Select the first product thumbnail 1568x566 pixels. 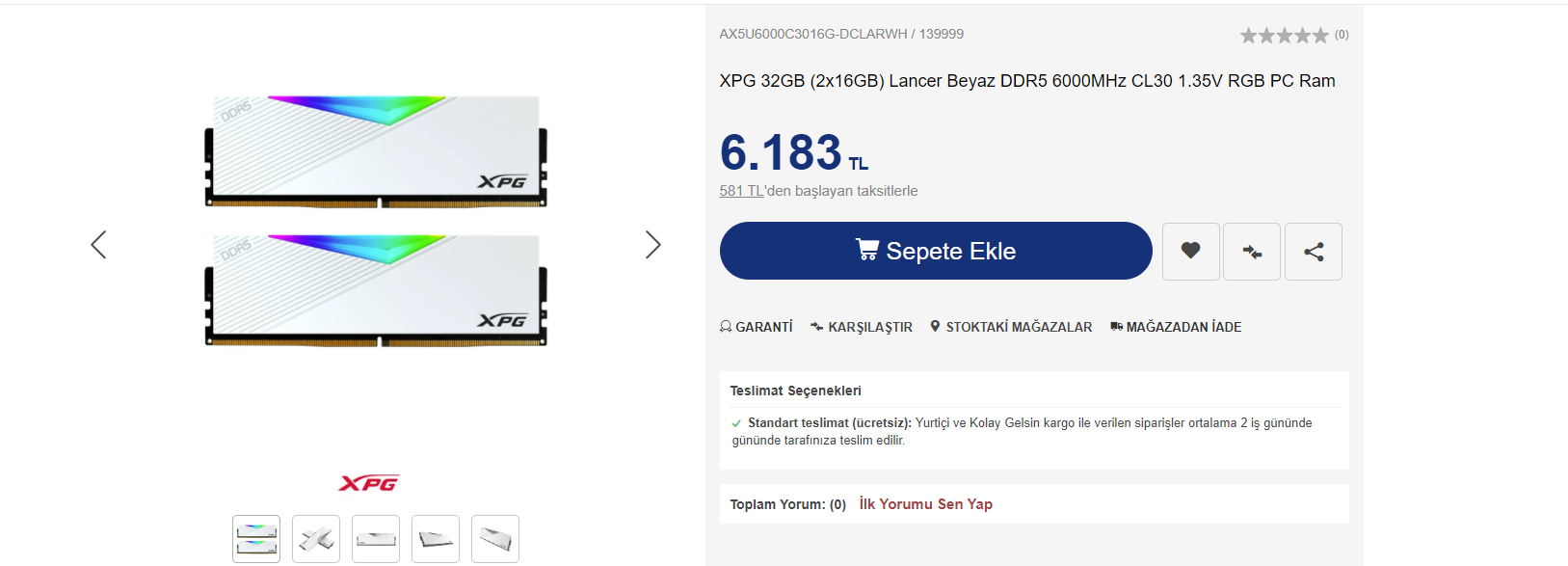pyautogui.click(x=256, y=539)
